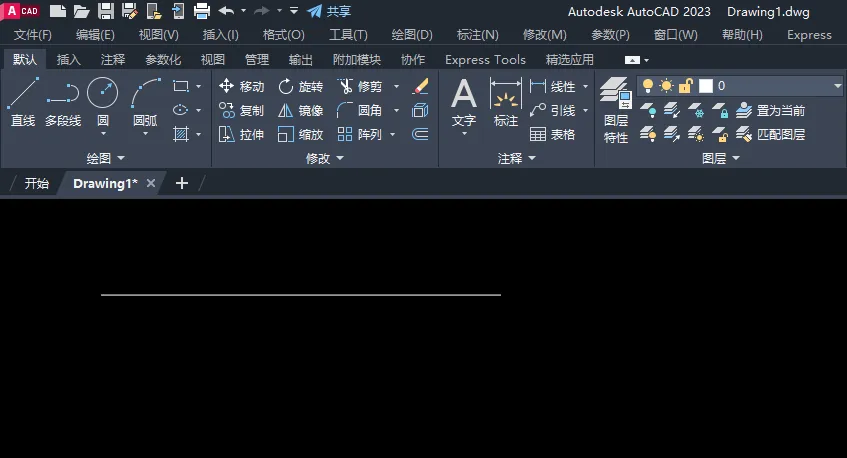Screen dimensions: 847x458
Task: Expand the Draw (绘图) panel
Action: (105, 158)
